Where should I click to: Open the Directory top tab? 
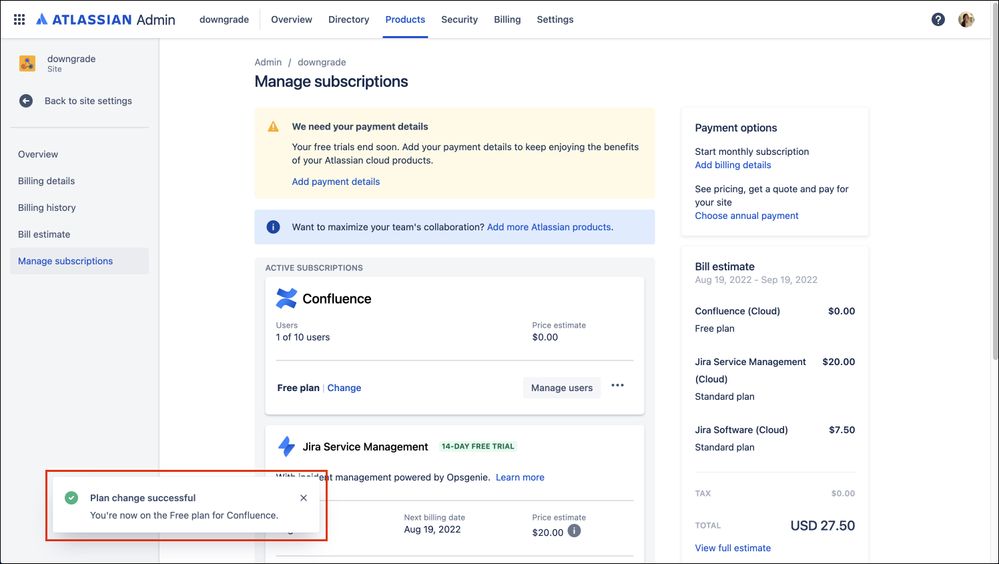(x=349, y=19)
